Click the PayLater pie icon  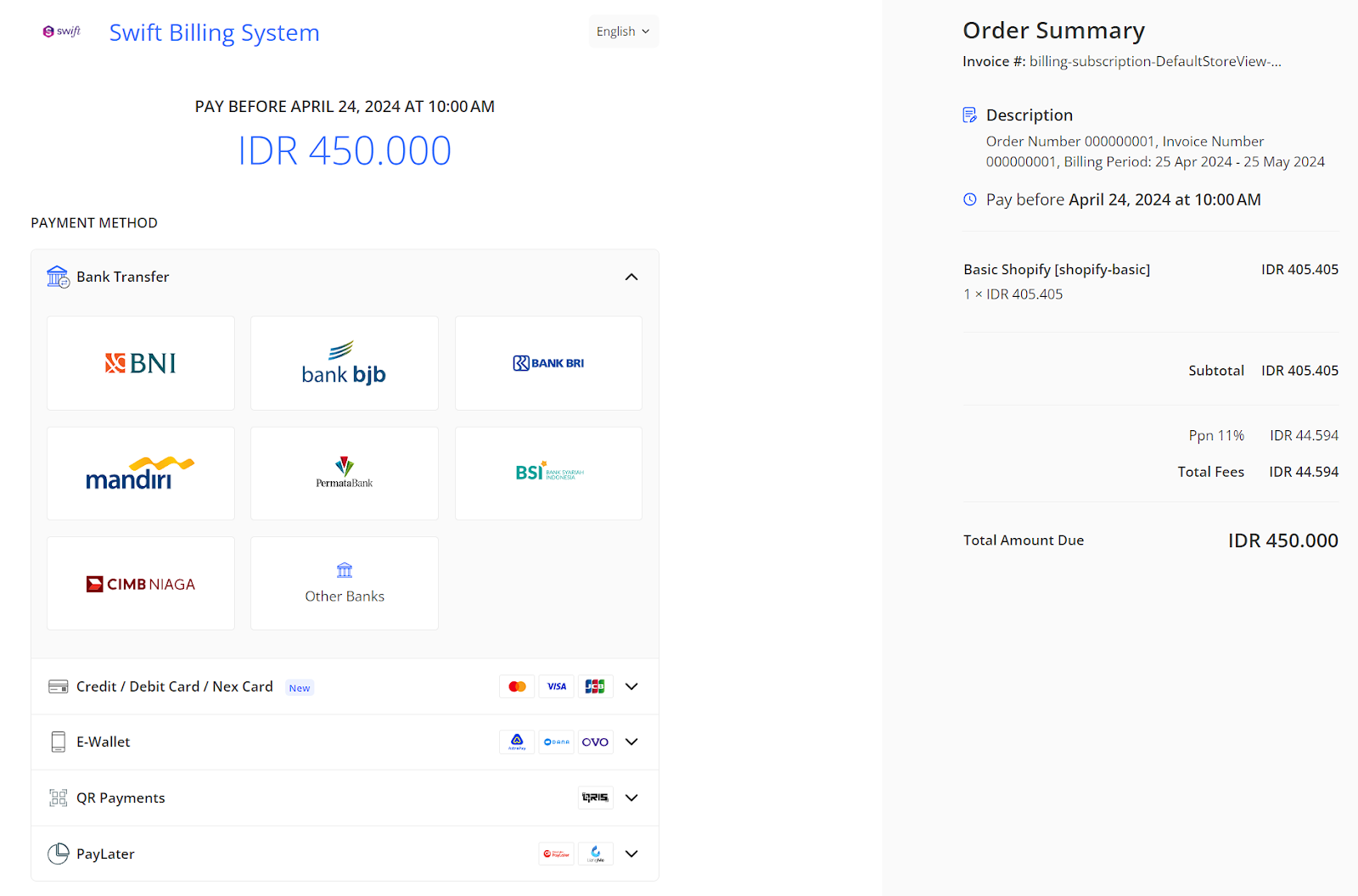tap(58, 854)
